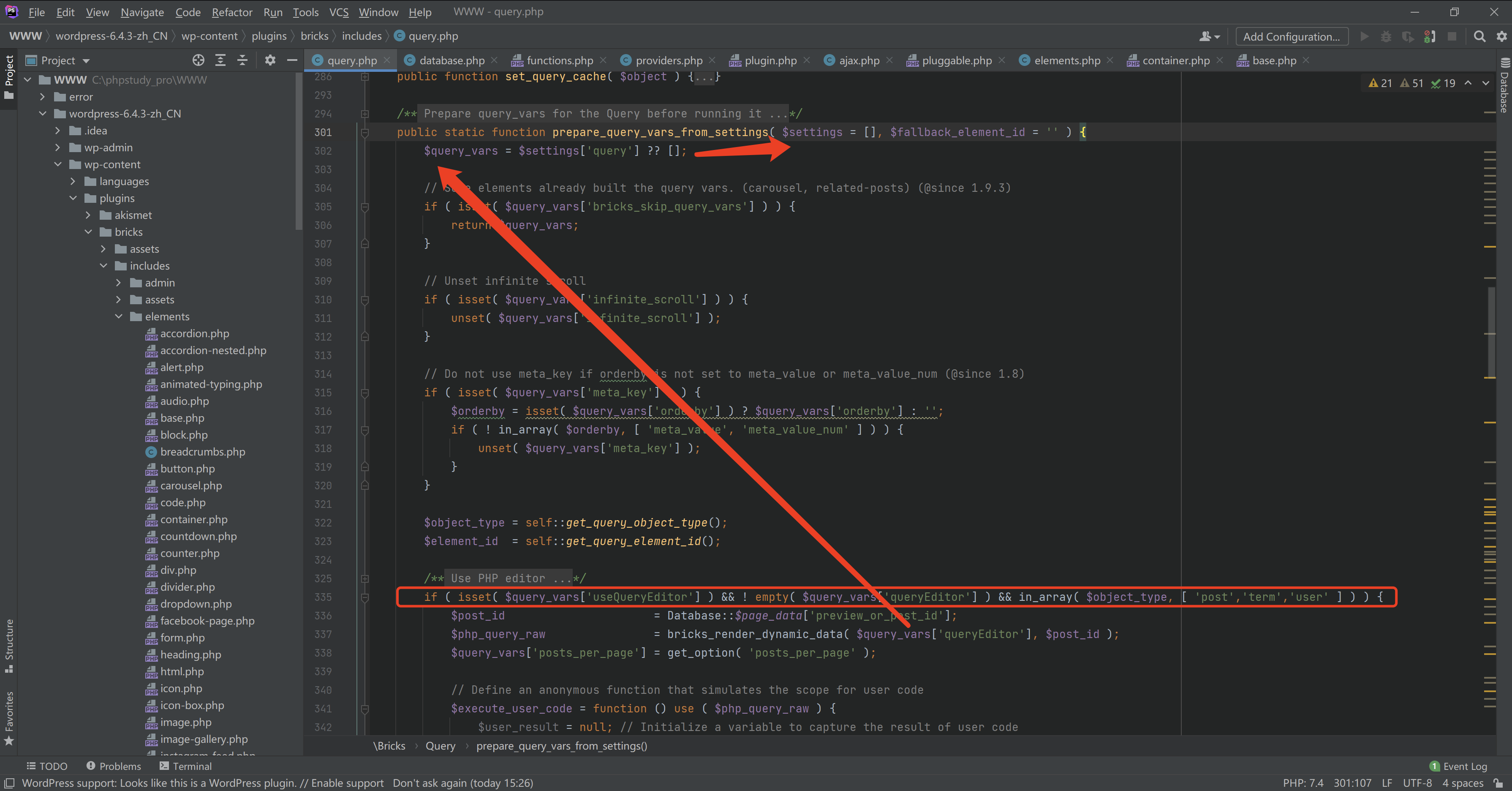Open carousel.php in the project tree

pyautogui.click(x=191, y=486)
